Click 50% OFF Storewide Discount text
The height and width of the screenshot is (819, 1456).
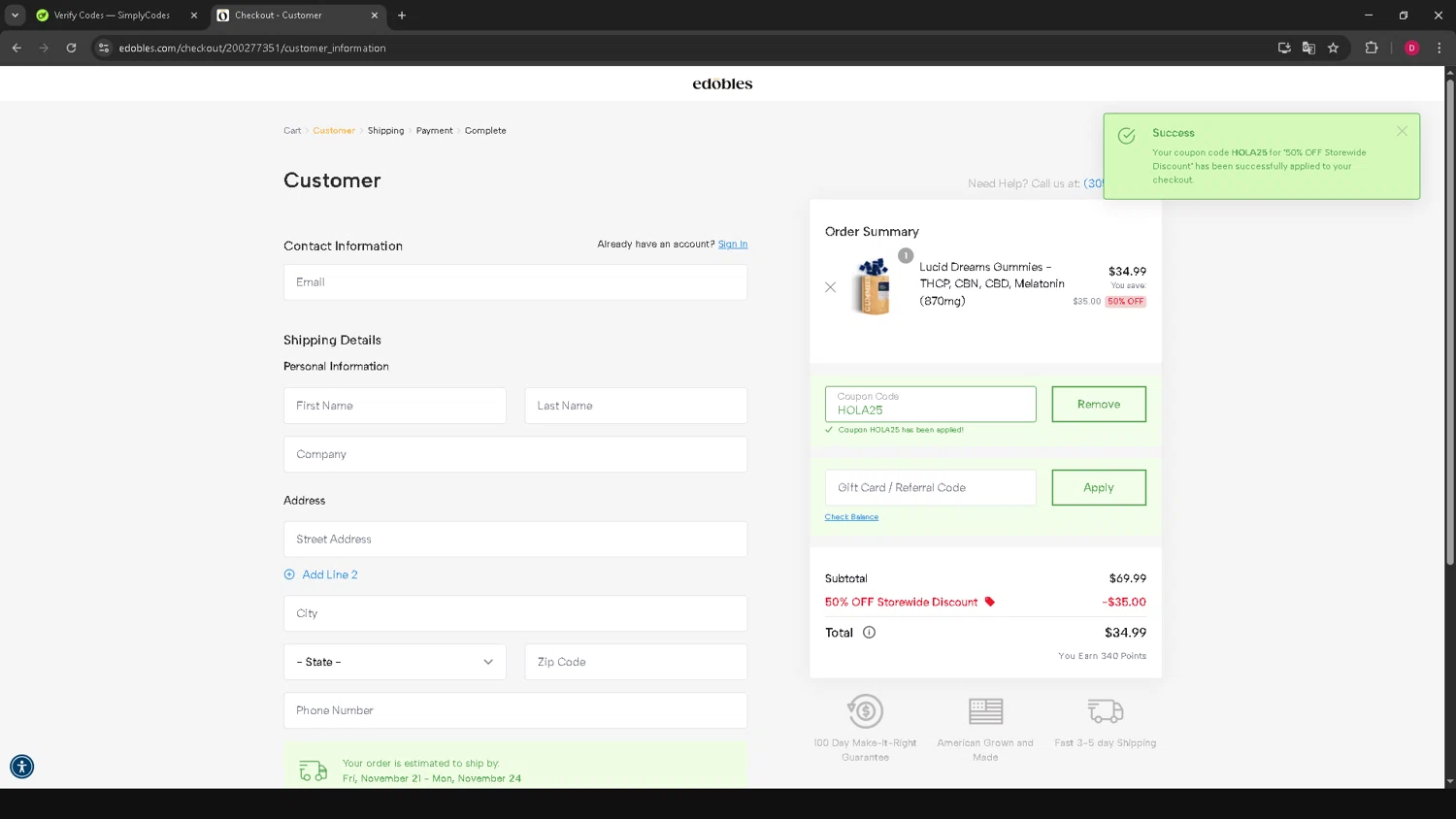901,602
